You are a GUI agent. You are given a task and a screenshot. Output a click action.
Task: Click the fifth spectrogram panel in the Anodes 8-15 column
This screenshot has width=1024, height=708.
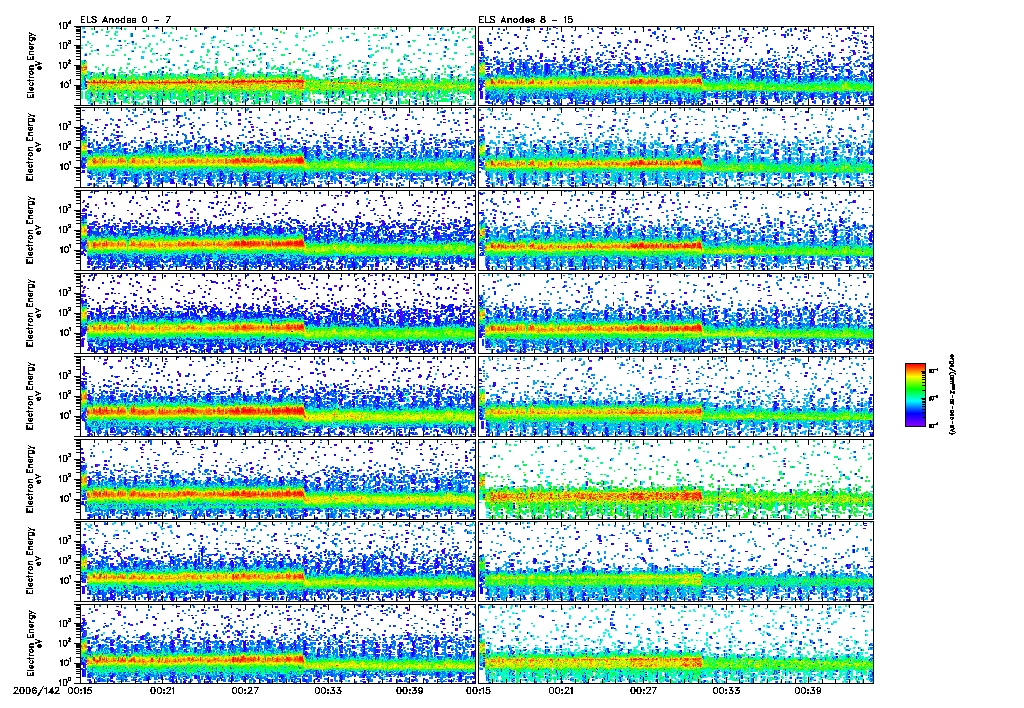point(676,396)
